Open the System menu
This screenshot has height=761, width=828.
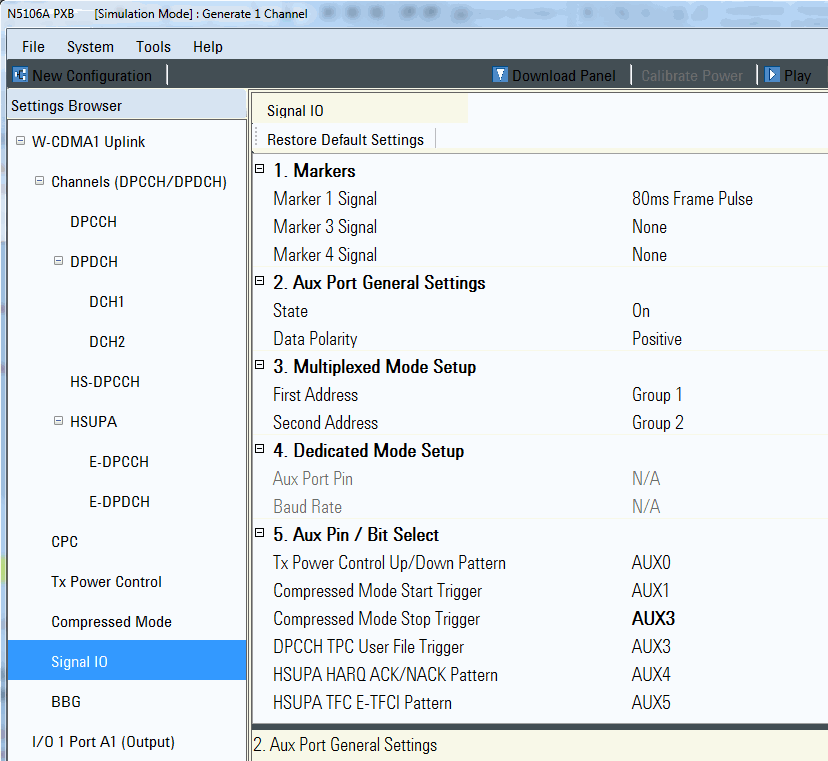tap(90, 47)
